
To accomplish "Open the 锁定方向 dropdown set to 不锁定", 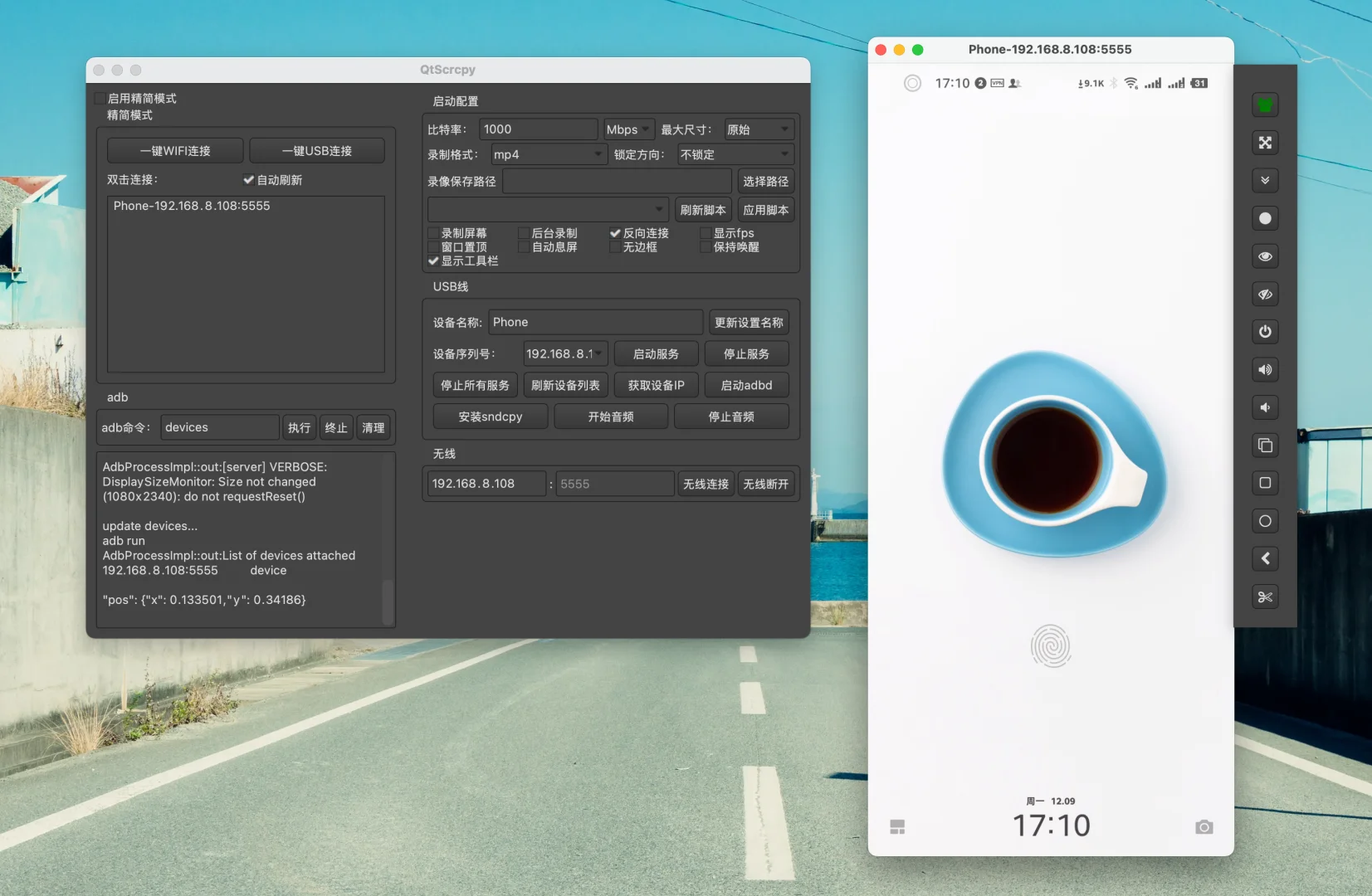I will 734,154.
